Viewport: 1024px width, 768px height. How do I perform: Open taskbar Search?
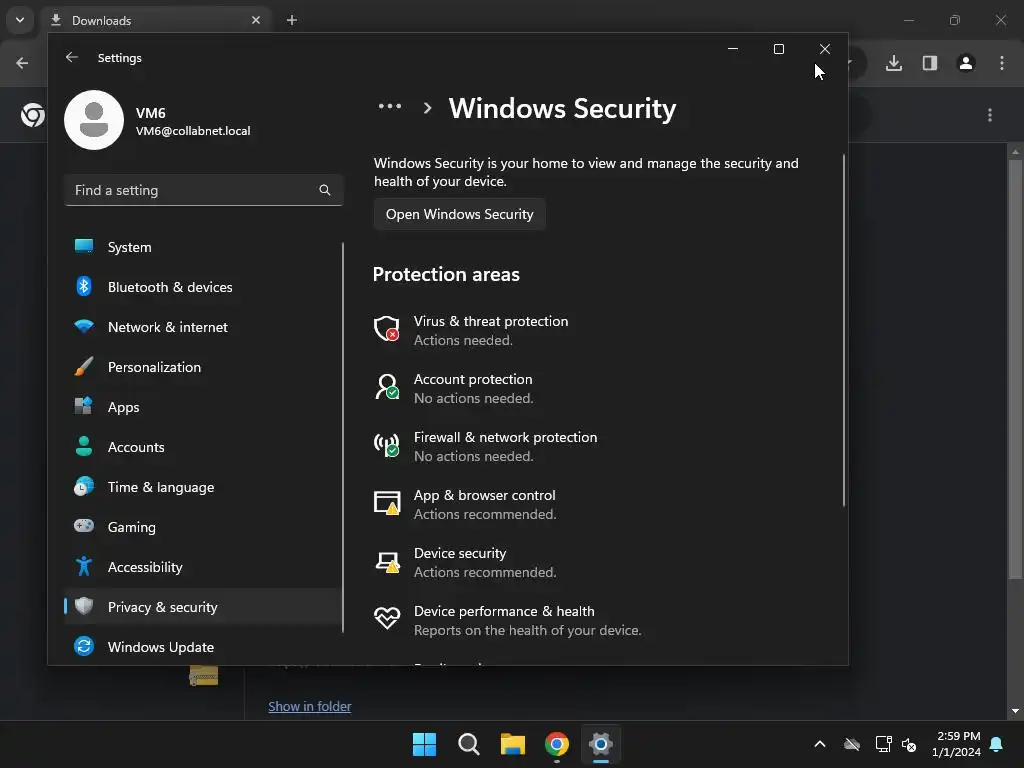click(x=469, y=744)
